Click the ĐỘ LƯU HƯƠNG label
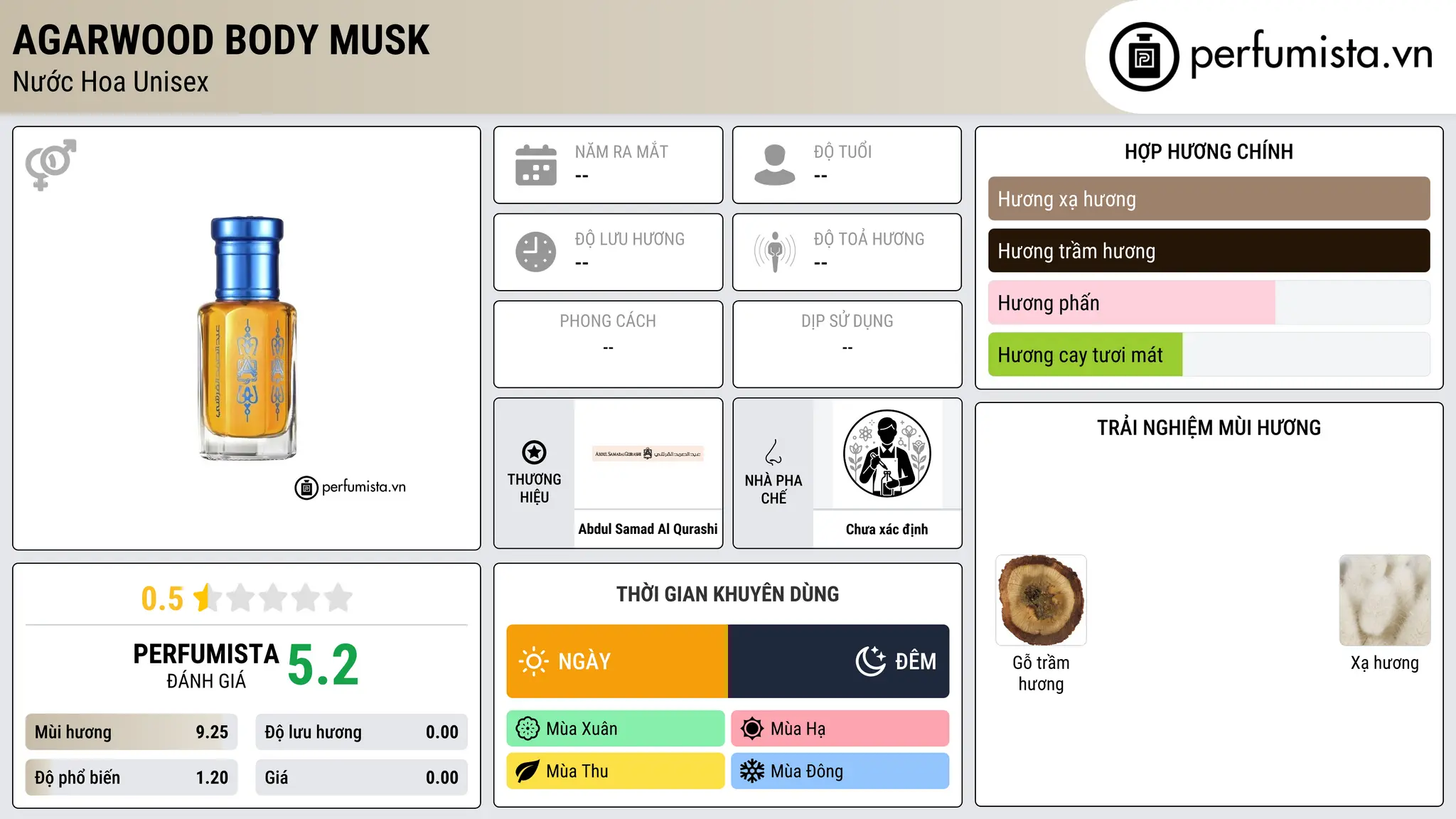The height and width of the screenshot is (819, 1456). (x=630, y=239)
